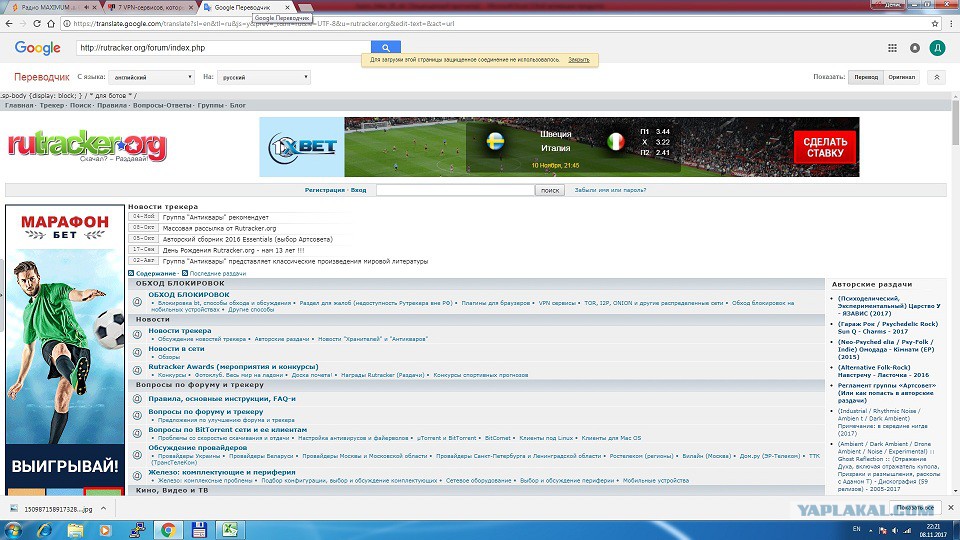Dismiss the warning via Закрыть link
This screenshot has height=540, width=960.
pyautogui.click(x=579, y=60)
